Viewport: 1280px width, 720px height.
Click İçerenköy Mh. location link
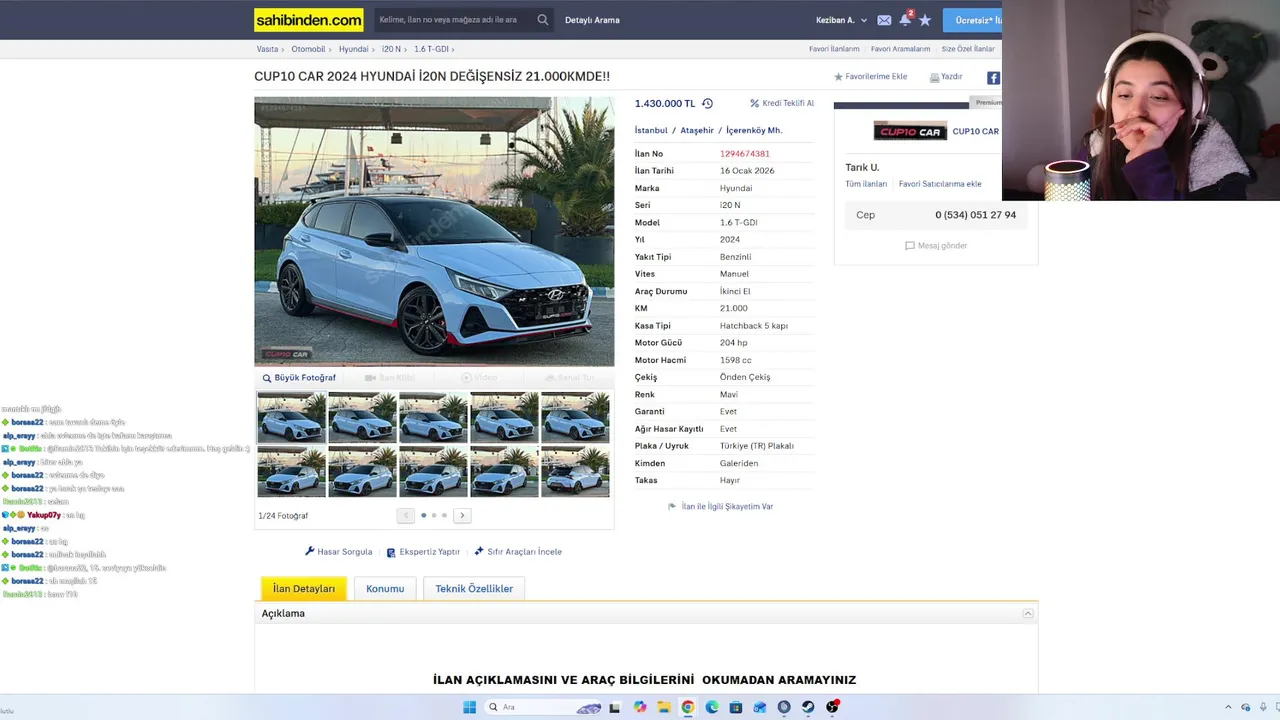[754, 130]
